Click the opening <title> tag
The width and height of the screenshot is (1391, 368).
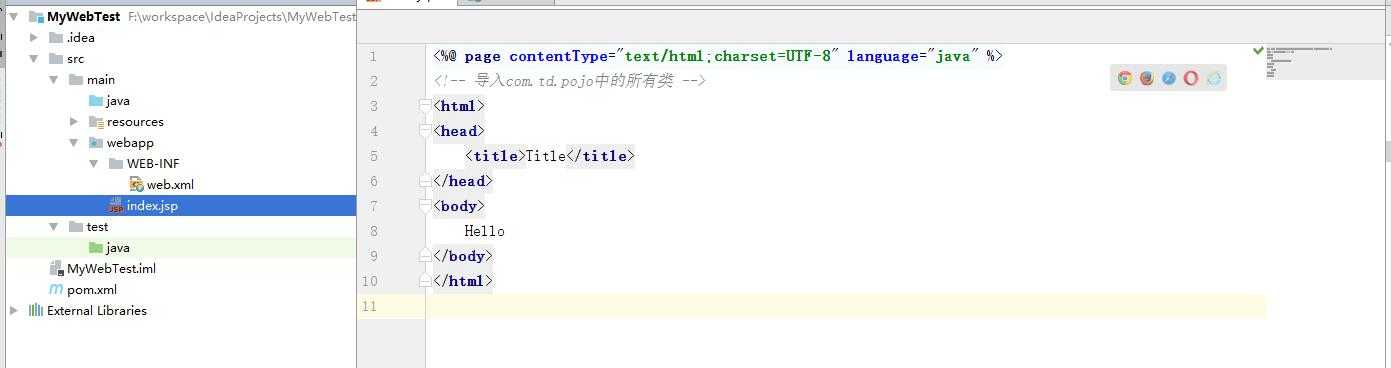(x=495, y=156)
